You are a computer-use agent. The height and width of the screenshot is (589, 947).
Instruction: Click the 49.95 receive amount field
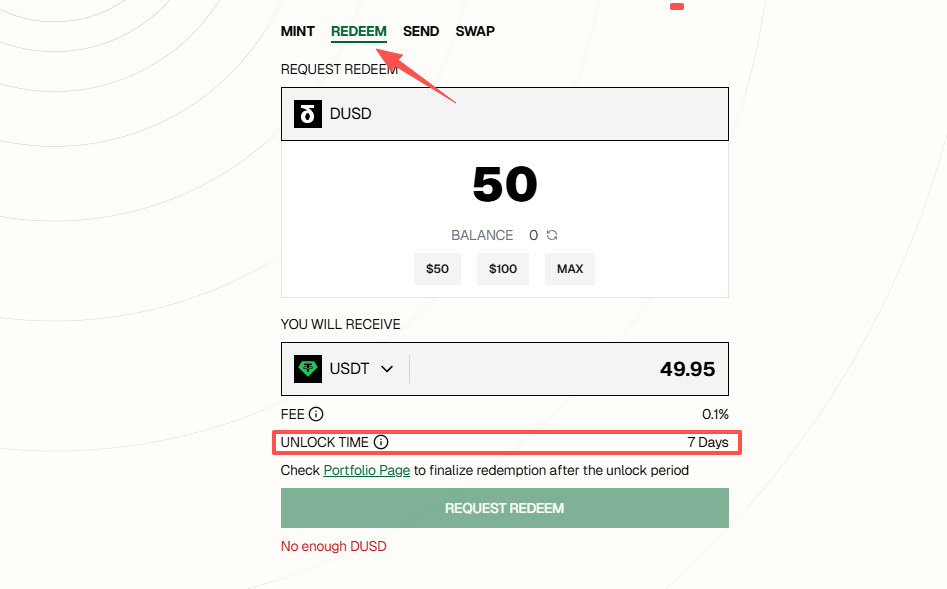(x=687, y=369)
